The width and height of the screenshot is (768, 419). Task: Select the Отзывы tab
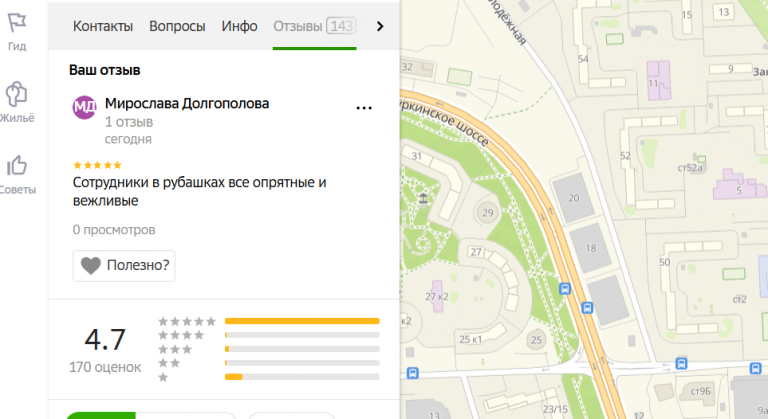[314, 26]
